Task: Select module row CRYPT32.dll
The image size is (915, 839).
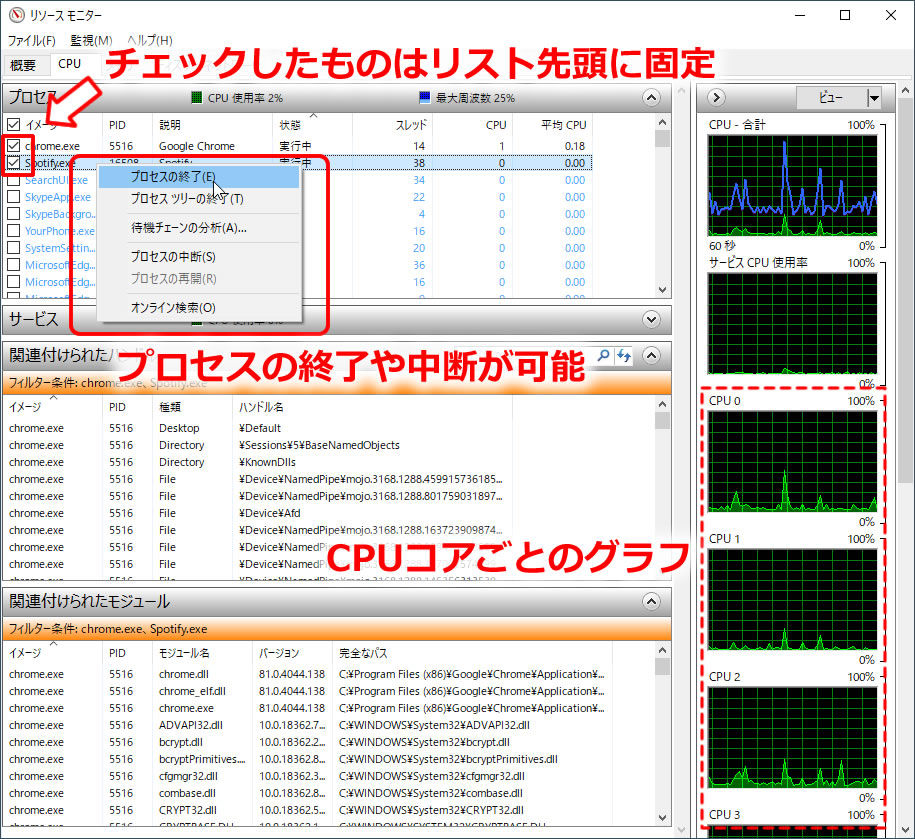Action: (187, 810)
